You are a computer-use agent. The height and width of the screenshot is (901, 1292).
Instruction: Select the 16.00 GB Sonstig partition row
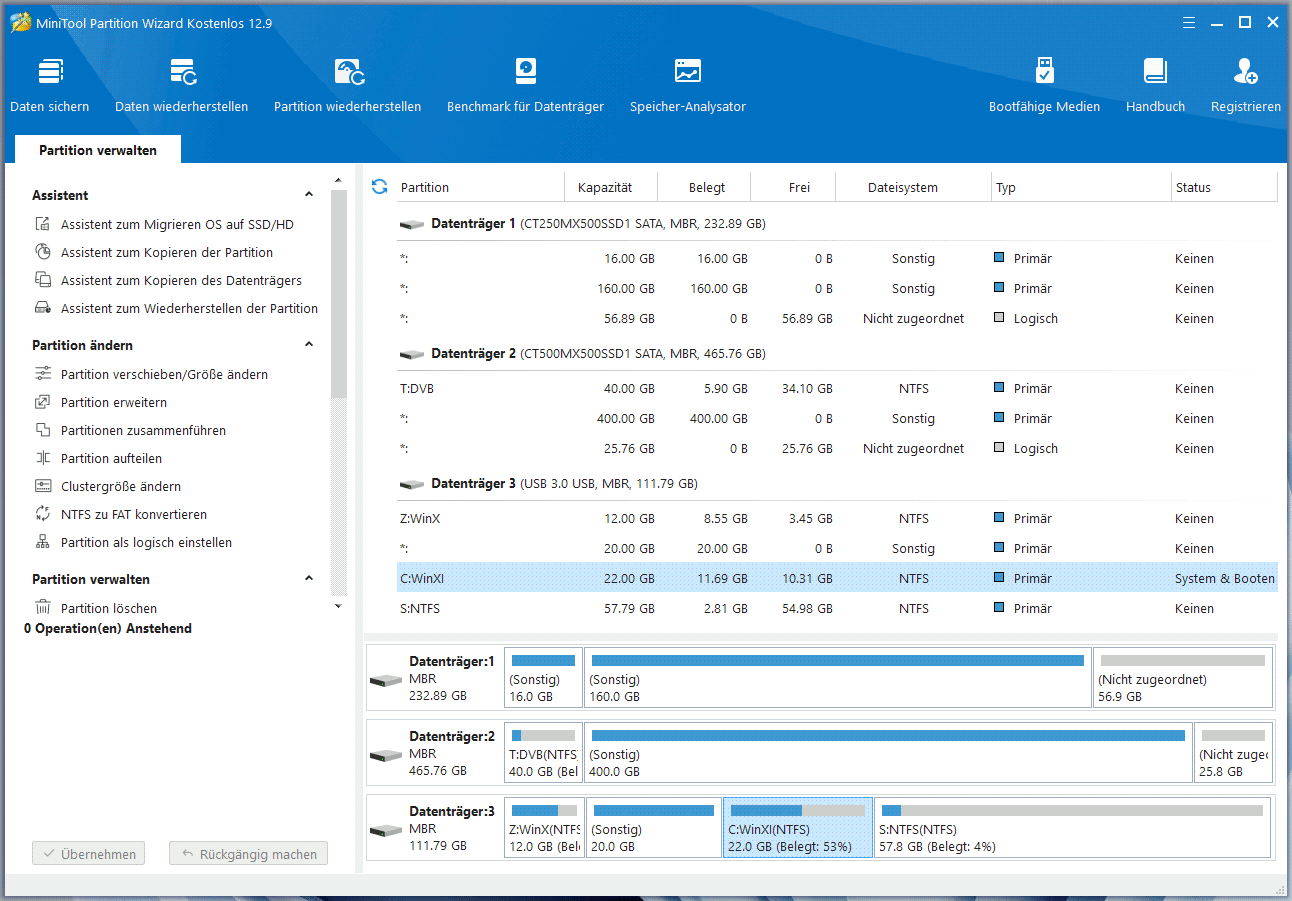tap(837, 259)
